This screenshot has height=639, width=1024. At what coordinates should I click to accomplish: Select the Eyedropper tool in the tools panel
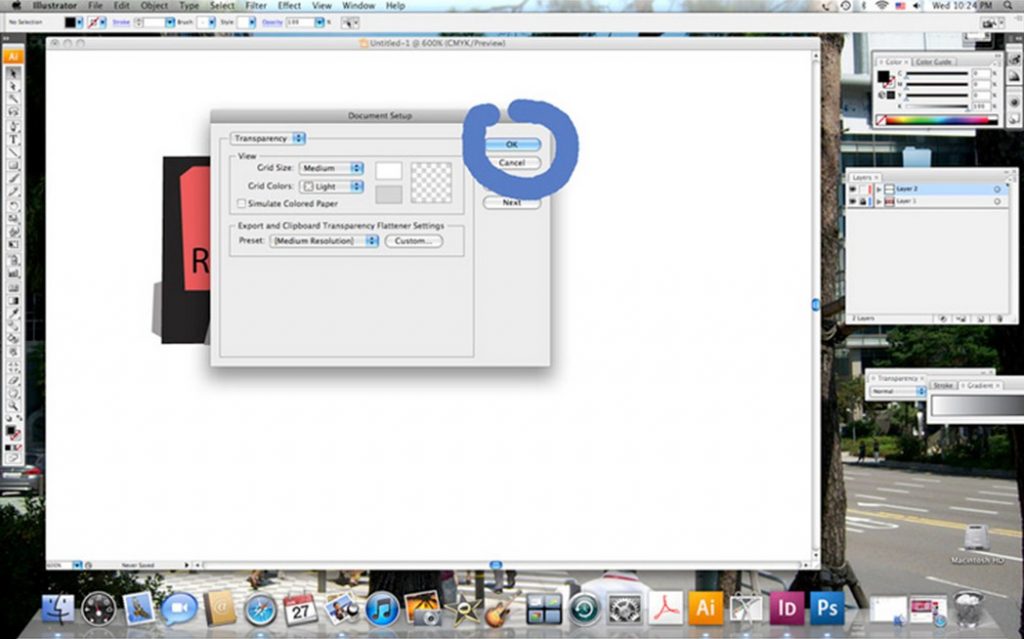pyautogui.click(x=10, y=312)
